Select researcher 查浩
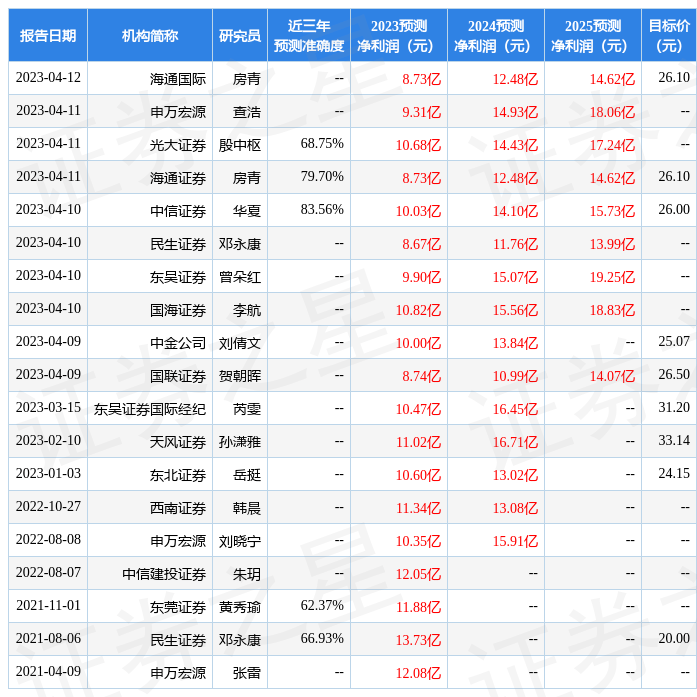 247,112
